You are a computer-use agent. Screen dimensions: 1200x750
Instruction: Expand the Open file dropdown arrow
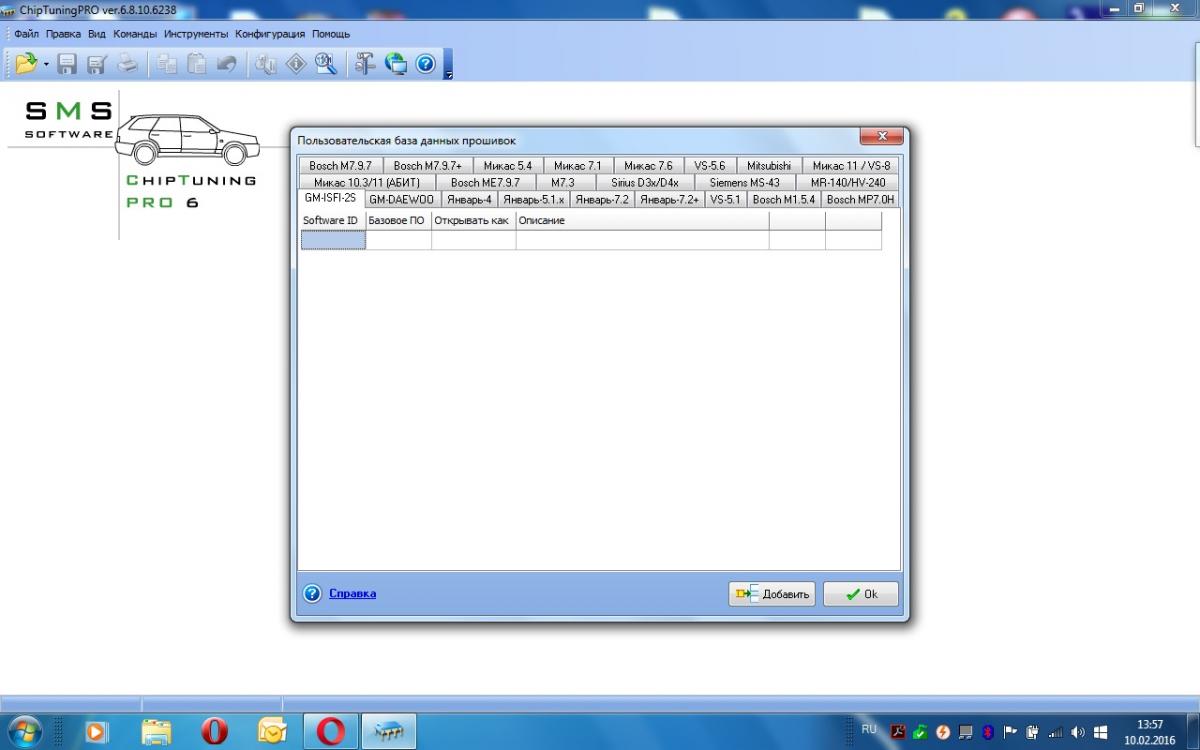coord(46,64)
